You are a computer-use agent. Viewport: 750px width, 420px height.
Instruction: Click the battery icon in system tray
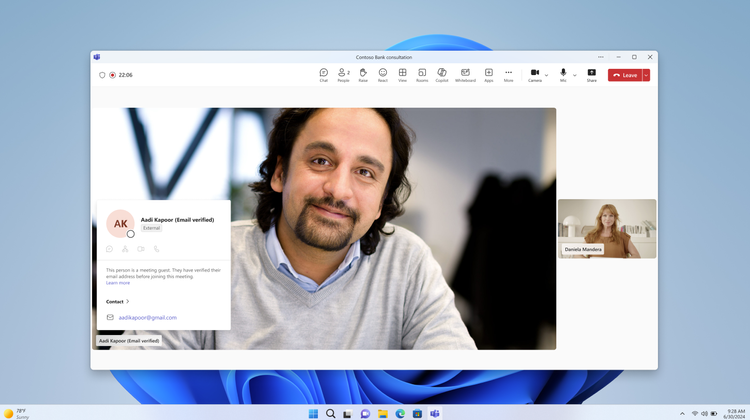pos(714,414)
